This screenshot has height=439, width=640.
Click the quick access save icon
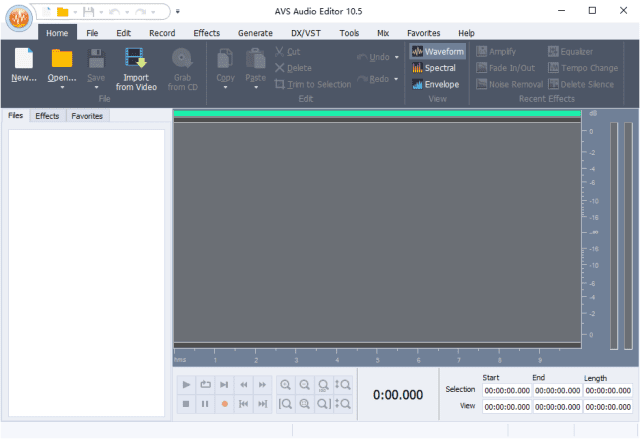[89, 12]
